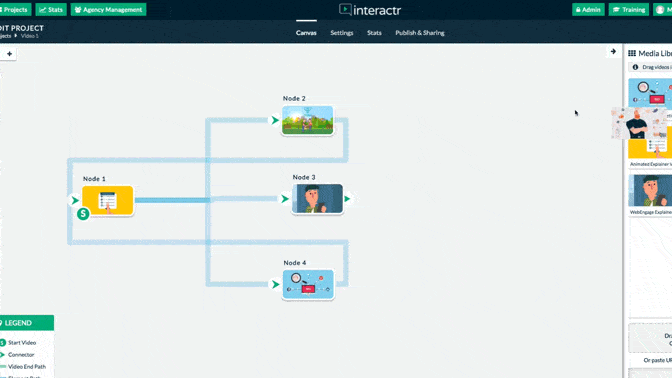Click the user avatar icon
Image resolution: width=672 pixels, height=378 pixels.
(660, 9)
